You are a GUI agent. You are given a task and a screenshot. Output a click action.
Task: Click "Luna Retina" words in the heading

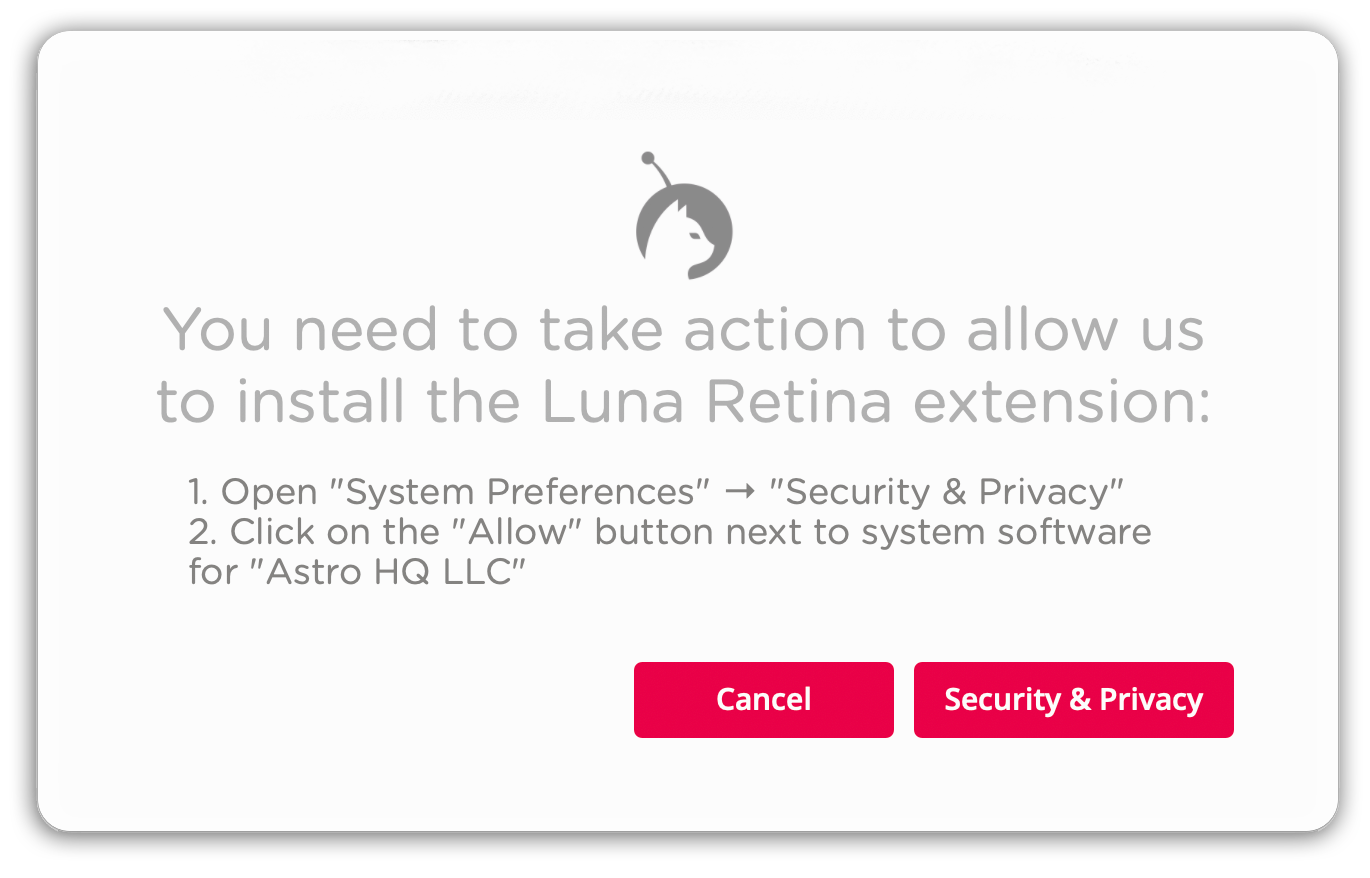coord(716,402)
